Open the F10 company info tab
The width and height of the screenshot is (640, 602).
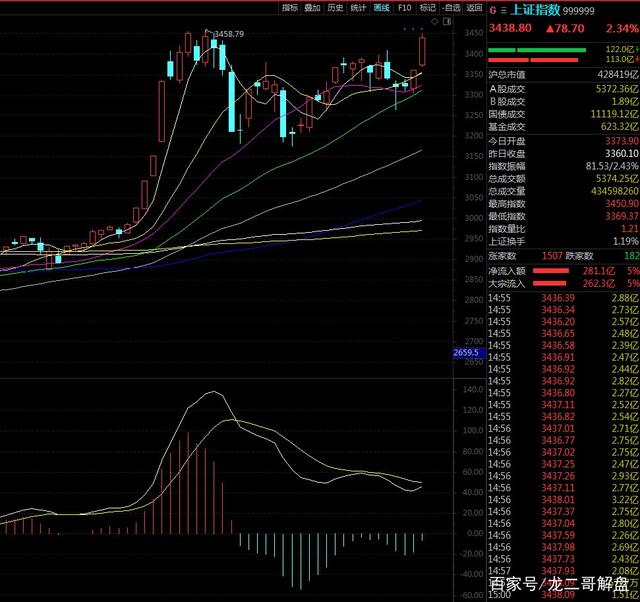point(405,7)
